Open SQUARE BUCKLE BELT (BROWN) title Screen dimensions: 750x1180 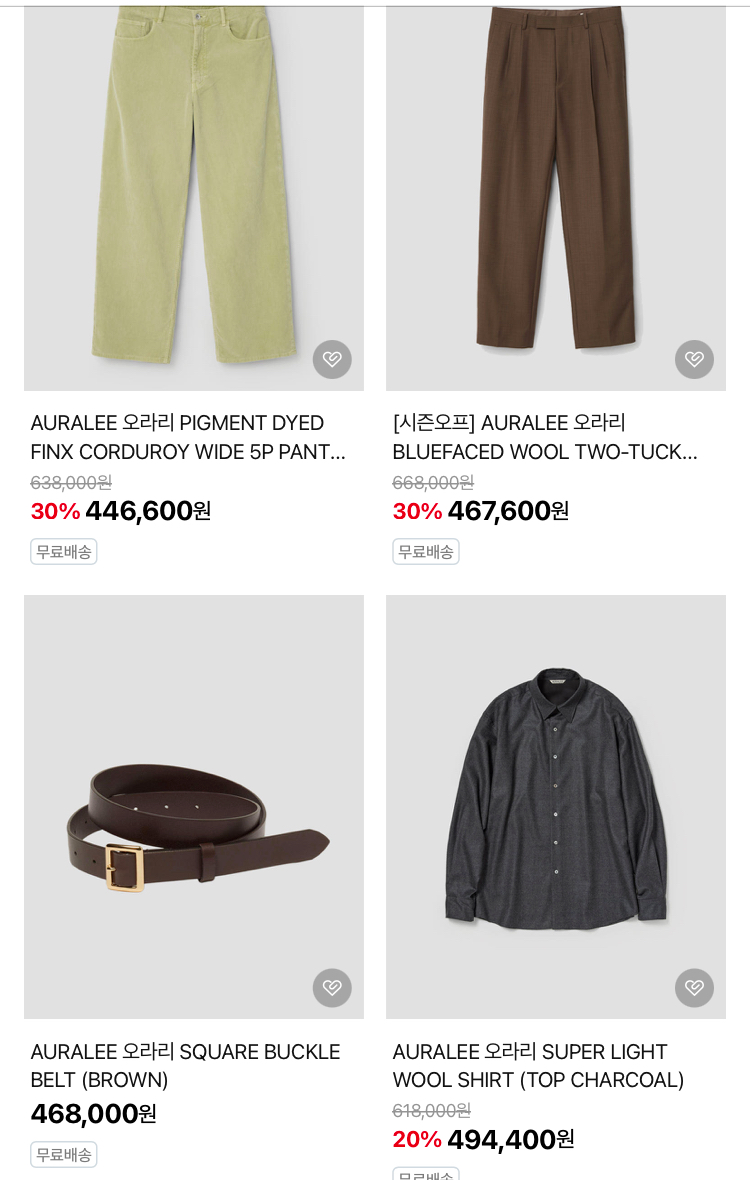[185, 1066]
